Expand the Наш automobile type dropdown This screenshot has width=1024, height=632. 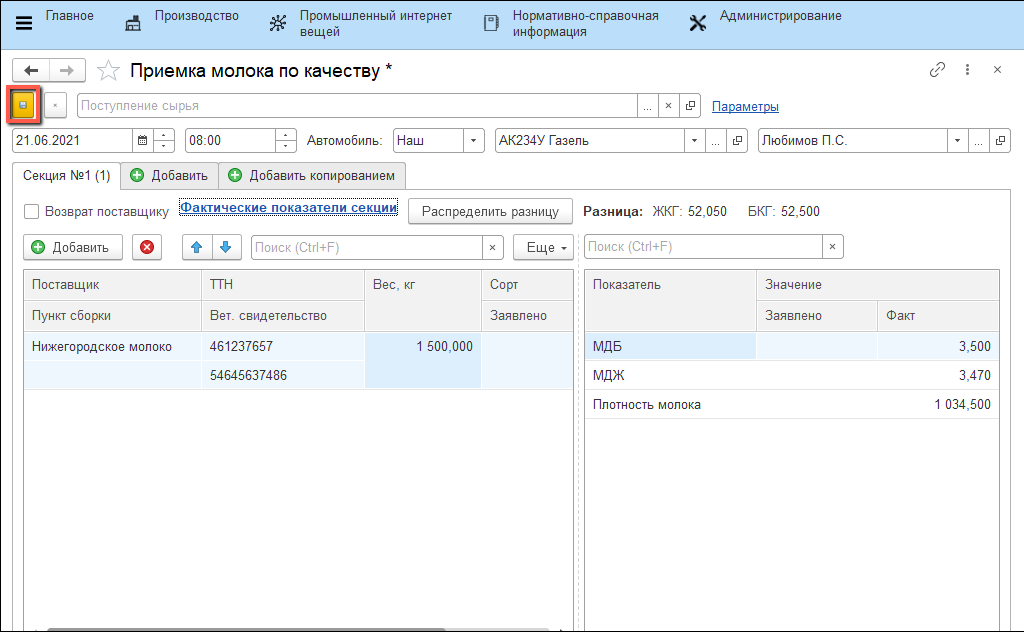(474, 141)
